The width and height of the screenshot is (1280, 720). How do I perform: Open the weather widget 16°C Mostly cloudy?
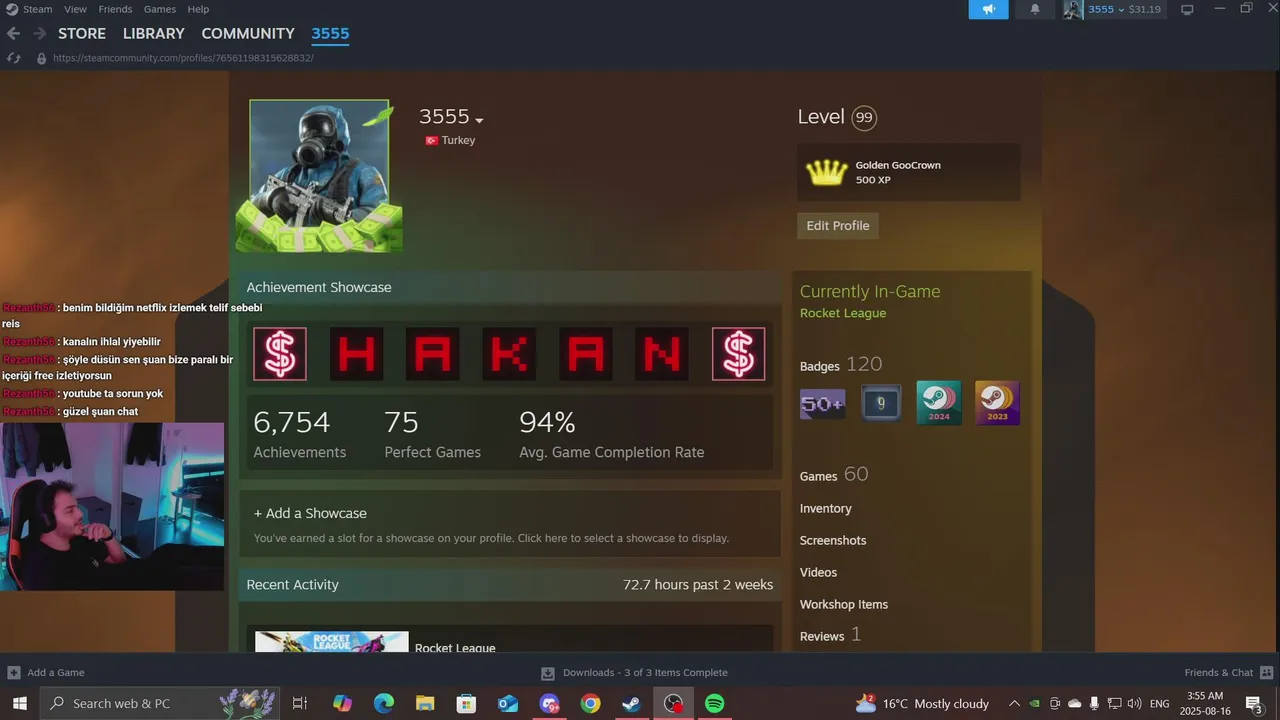(922, 703)
